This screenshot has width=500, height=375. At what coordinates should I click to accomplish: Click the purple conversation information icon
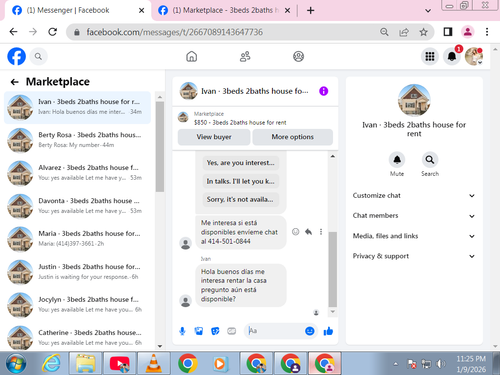click(x=323, y=91)
